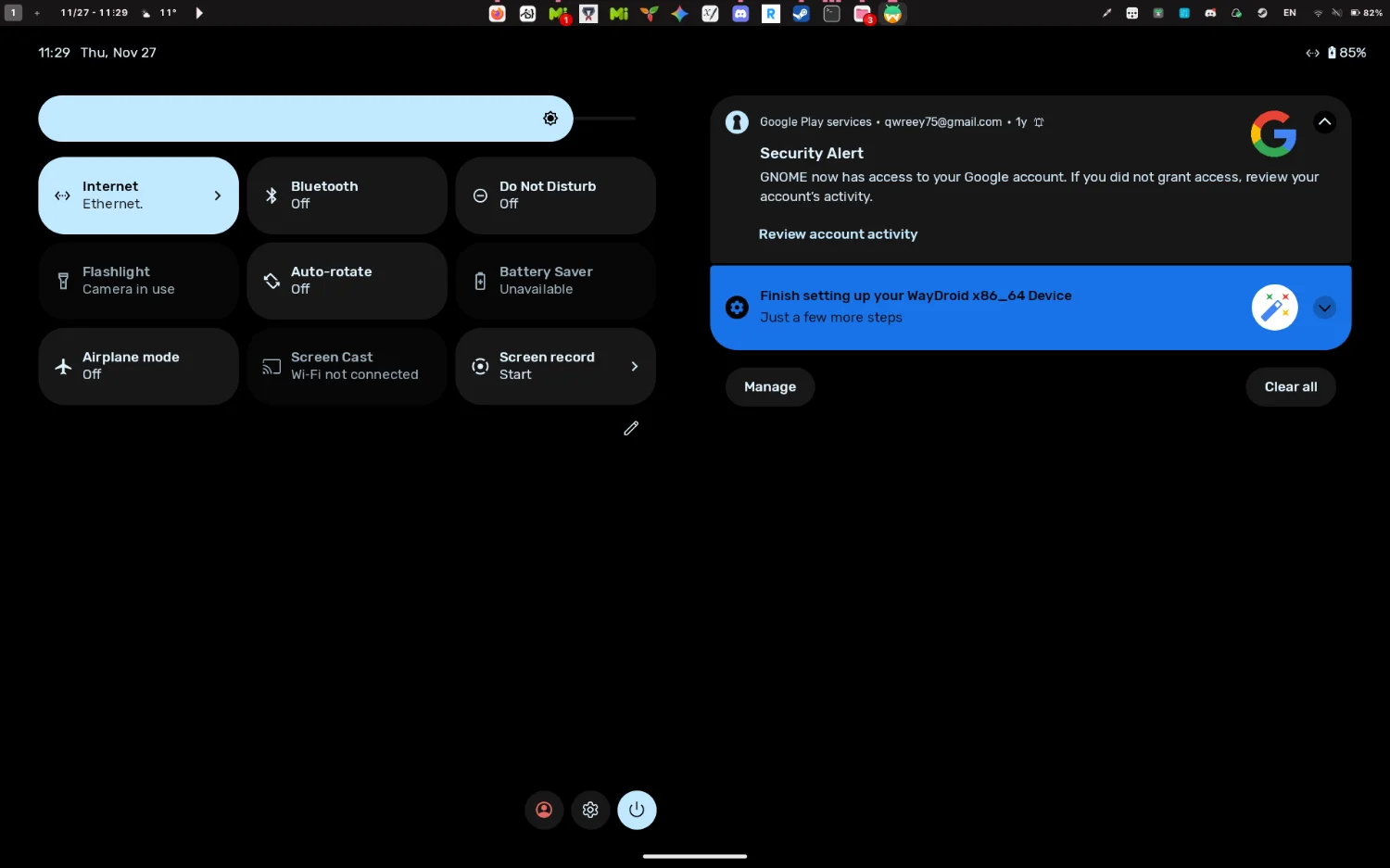Viewport: 1390px width, 868px height.
Task: Enable Do Not Disturb tile
Action: tap(555, 195)
